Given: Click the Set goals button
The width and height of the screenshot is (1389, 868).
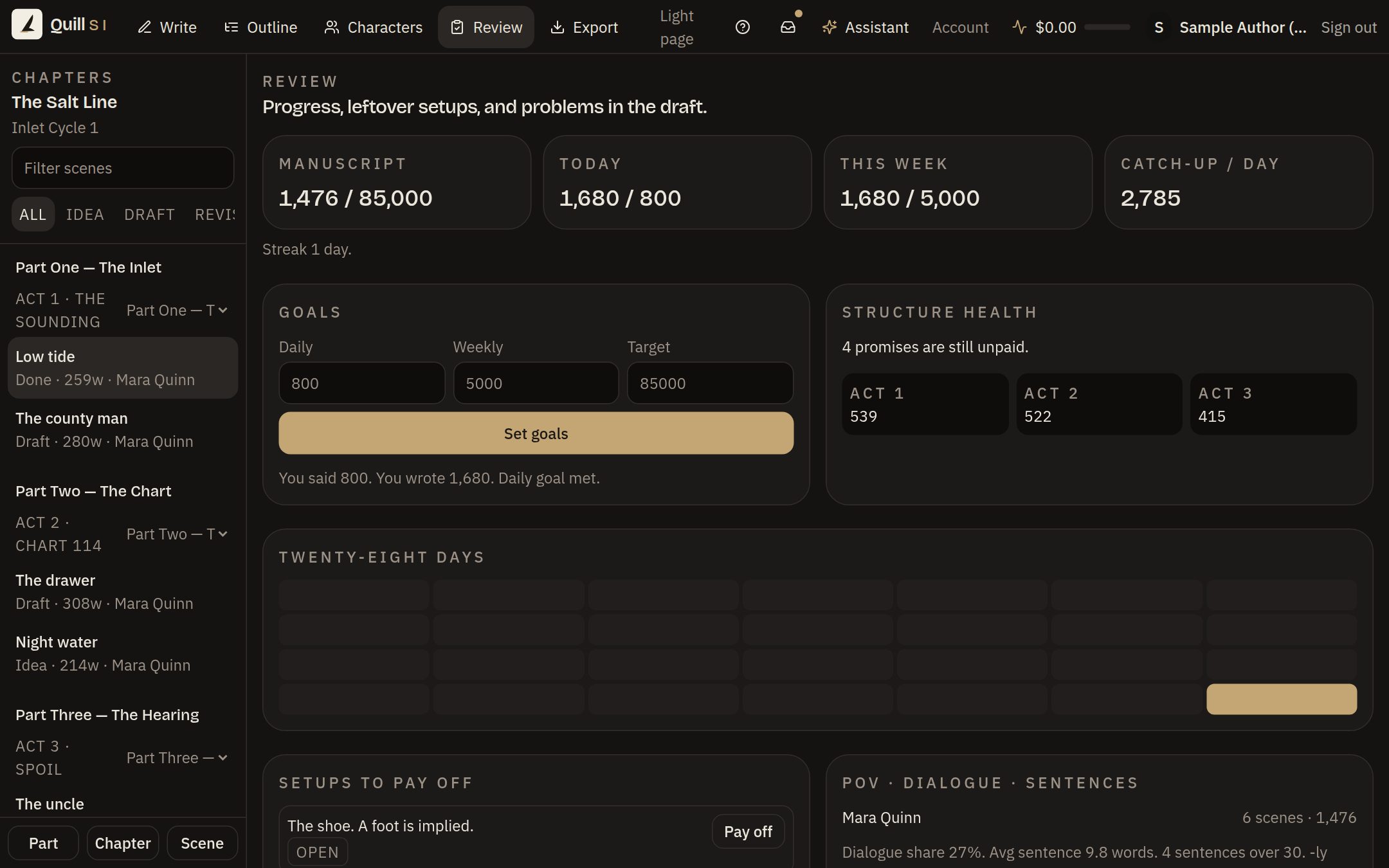Looking at the screenshot, I should coord(536,433).
